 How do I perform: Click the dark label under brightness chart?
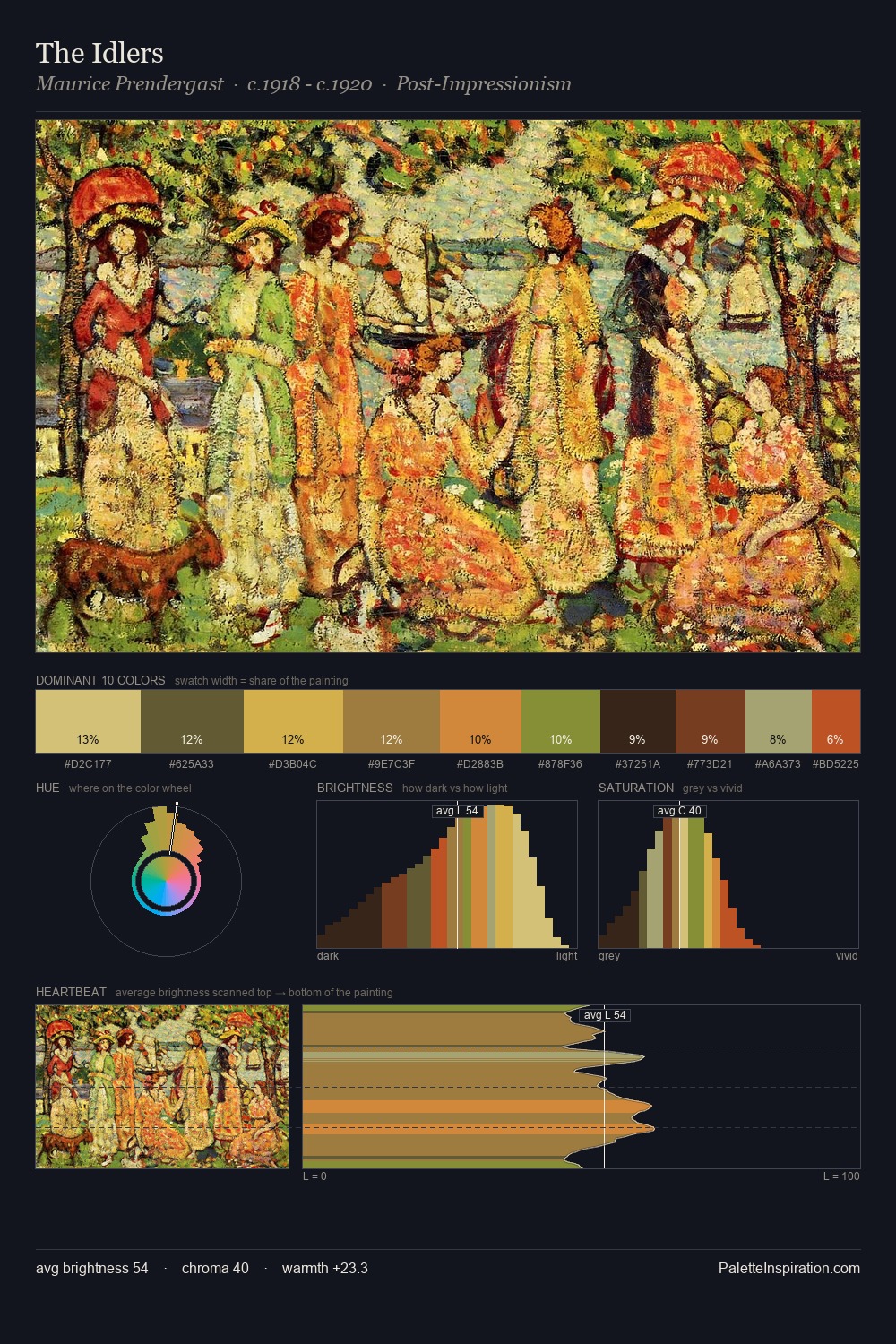tap(328, 956)
